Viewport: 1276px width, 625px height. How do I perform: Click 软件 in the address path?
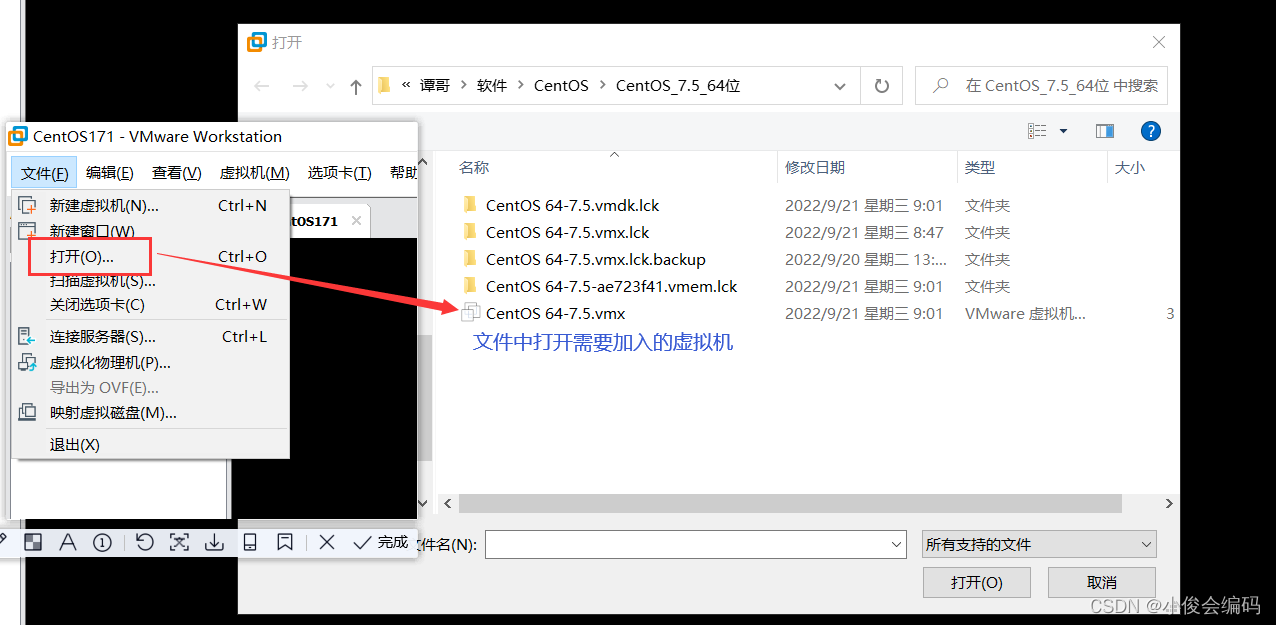(492, 86)
